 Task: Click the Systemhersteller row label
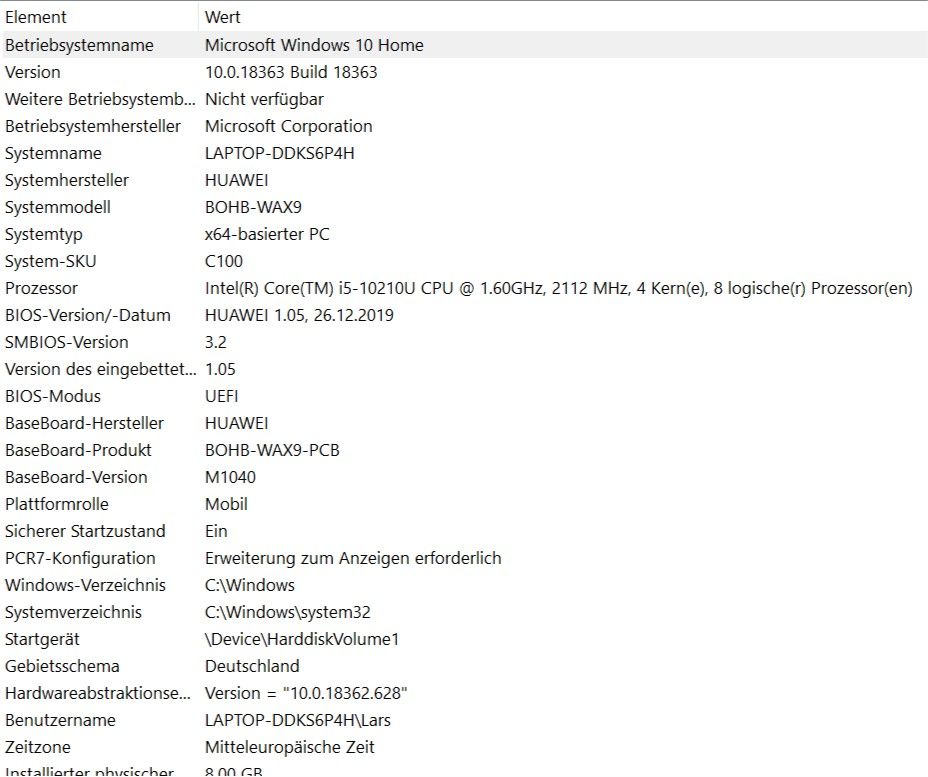click(67, 180)
